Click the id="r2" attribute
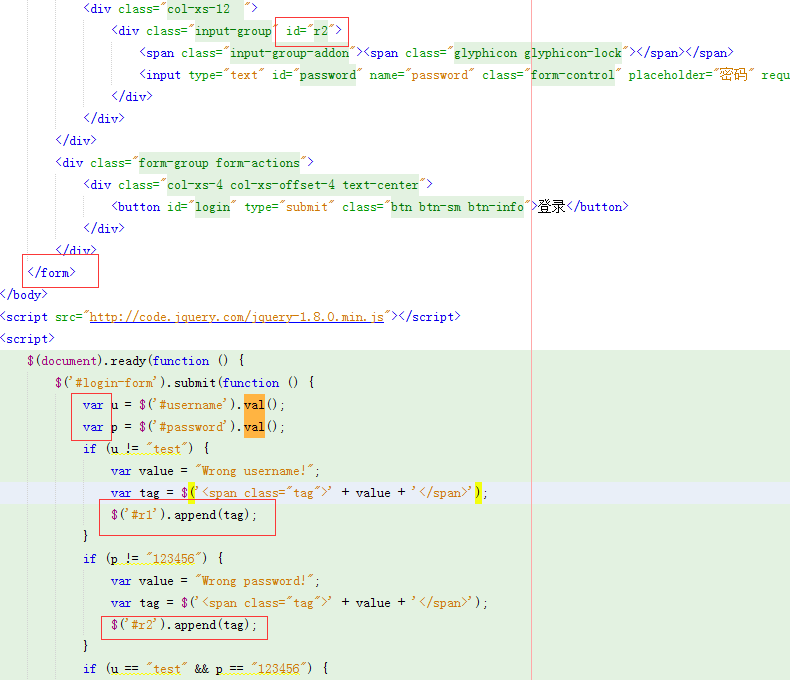 (x=310, y=31)
